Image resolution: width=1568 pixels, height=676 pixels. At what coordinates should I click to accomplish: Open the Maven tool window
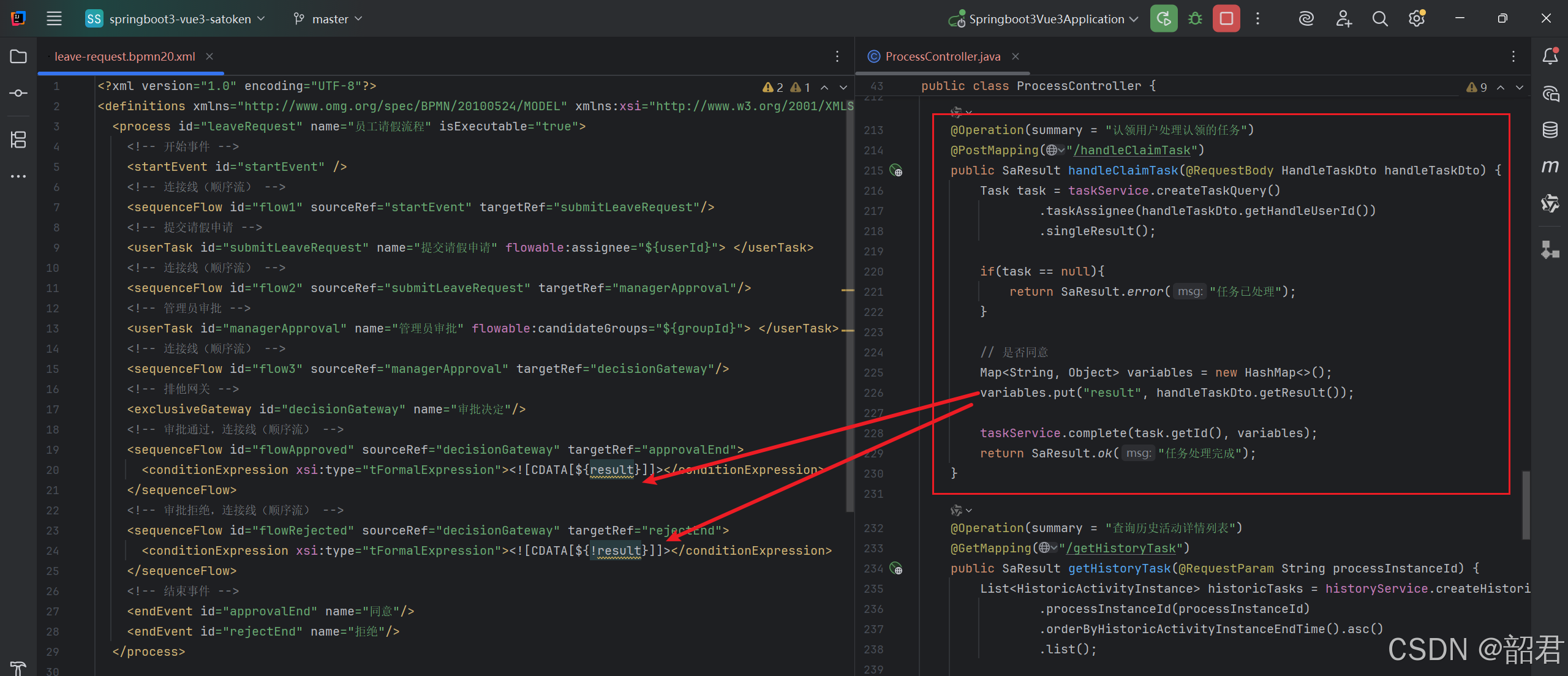[1550, 167]
